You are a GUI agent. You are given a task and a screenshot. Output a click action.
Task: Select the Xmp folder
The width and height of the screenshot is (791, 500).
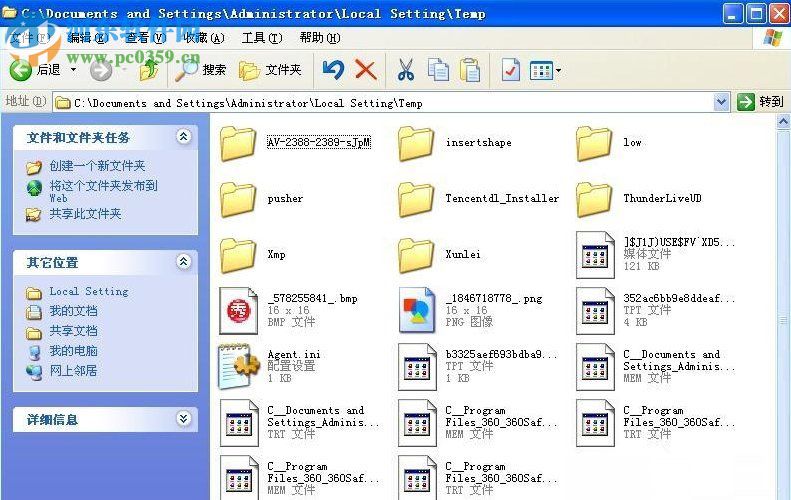pyautogui.click(x=253, y=255)
